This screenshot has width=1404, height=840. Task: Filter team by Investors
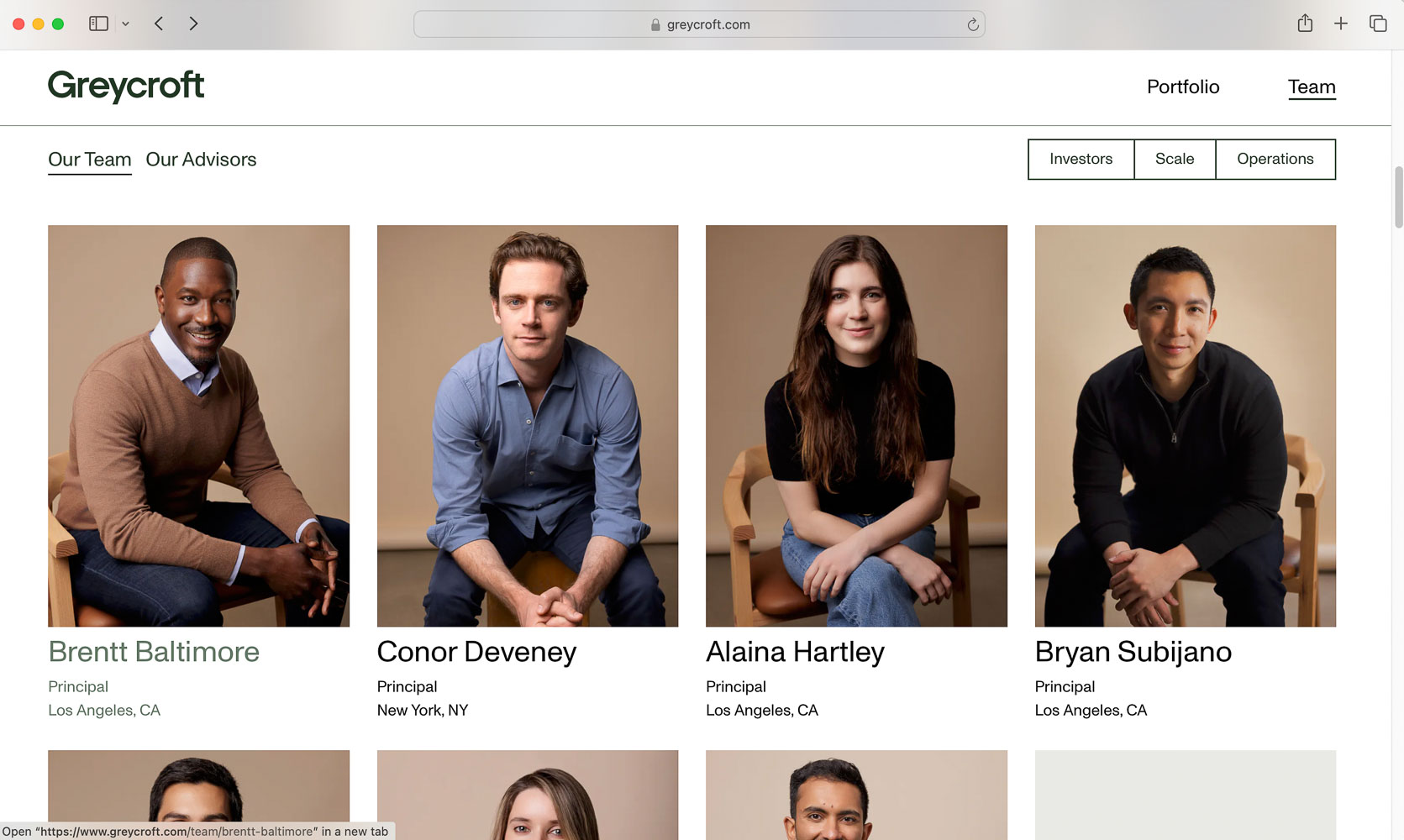pyautogui.click(x=1081, y=159)
